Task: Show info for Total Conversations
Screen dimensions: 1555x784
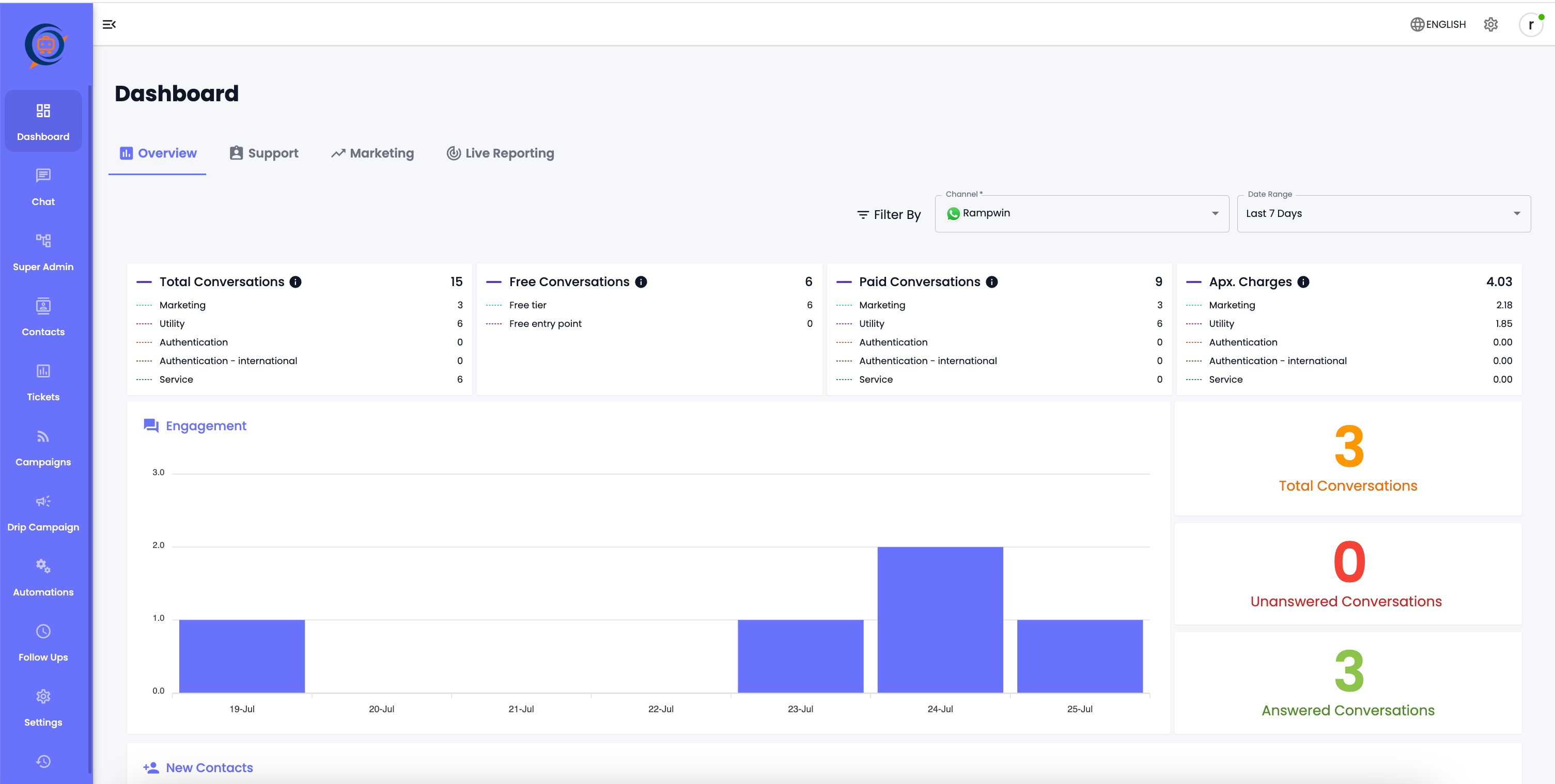Action: pyautogui.click(x=295, y=282)
